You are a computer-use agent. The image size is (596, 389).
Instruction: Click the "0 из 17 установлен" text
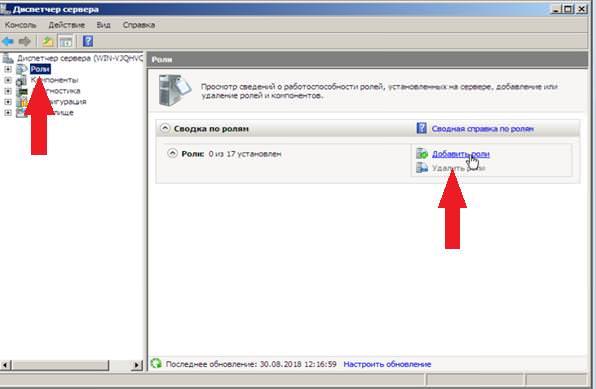(x=245, y=154)
